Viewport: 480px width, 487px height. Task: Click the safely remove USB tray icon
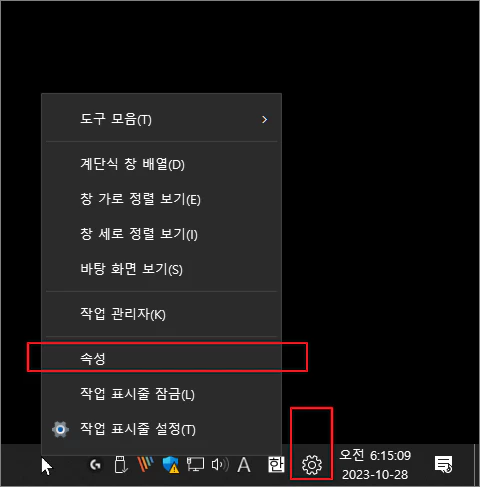tap(120, 464)
